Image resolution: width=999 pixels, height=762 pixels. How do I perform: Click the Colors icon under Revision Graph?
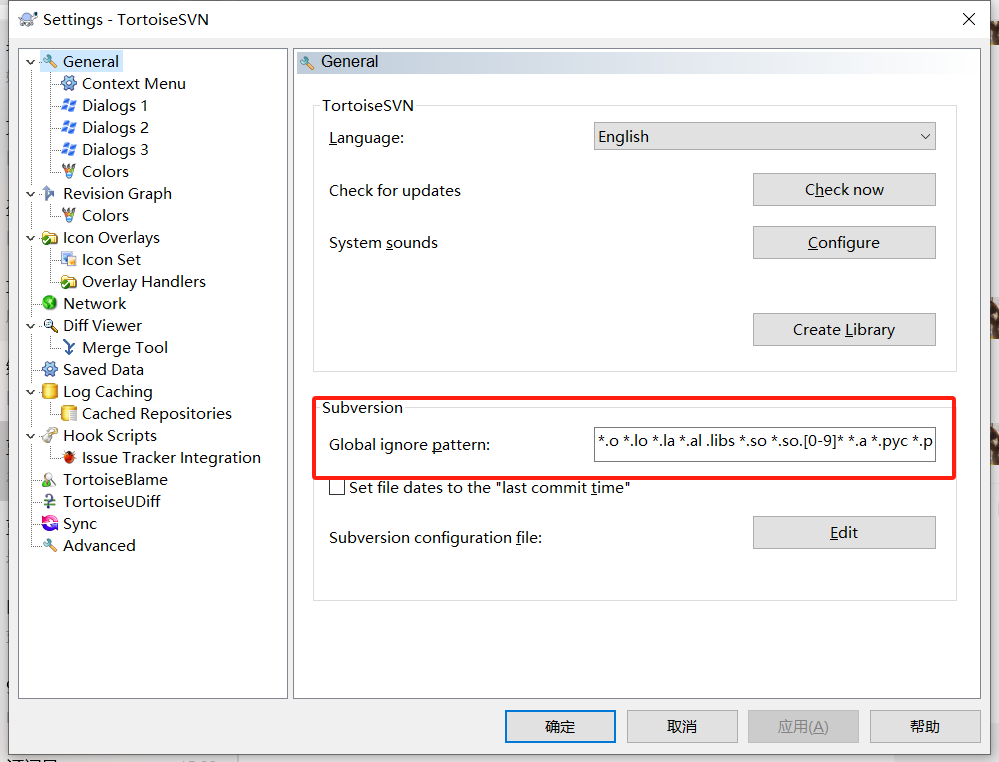click(69, 215)
